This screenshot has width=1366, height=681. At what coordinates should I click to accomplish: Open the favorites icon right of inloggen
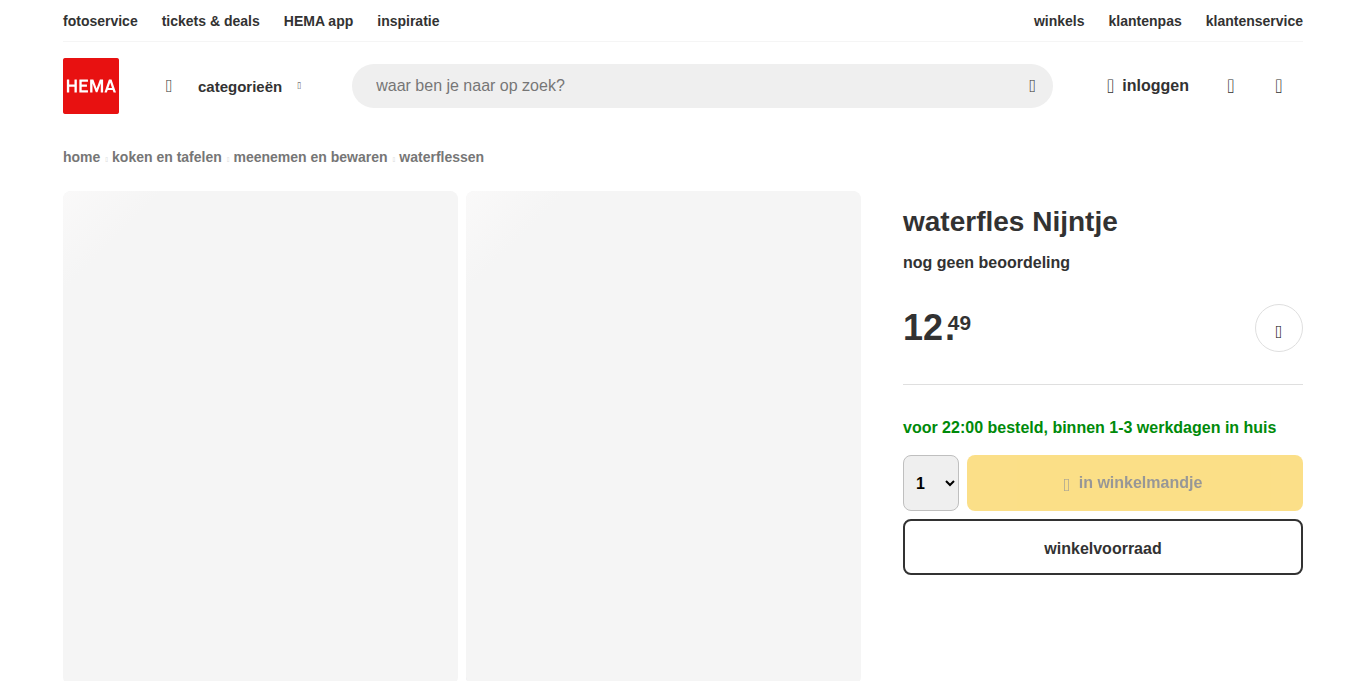tap(1230, 87)
